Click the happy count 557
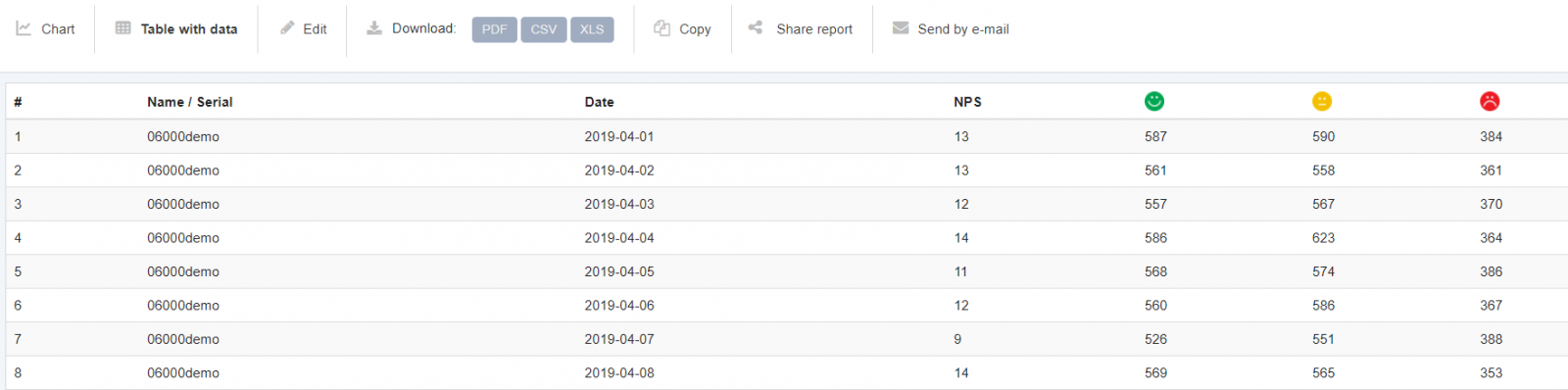Viewport: 1568px width, 390px height. click(1155, 205)
